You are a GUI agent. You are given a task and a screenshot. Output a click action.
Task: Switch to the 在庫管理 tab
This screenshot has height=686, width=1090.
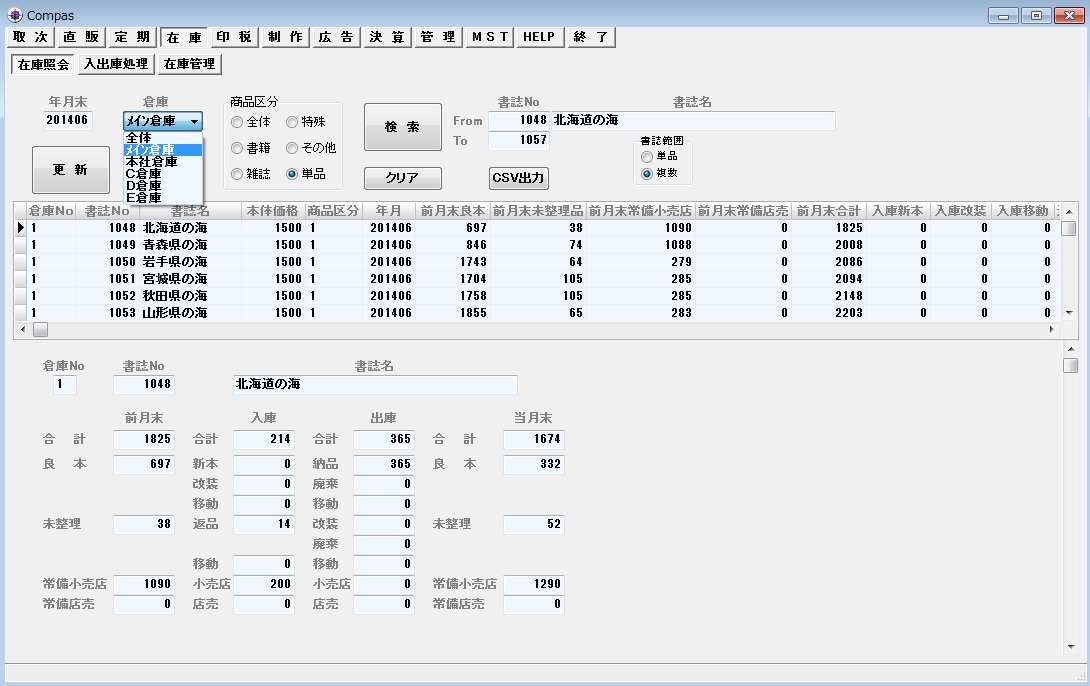(x=189, y=64)
